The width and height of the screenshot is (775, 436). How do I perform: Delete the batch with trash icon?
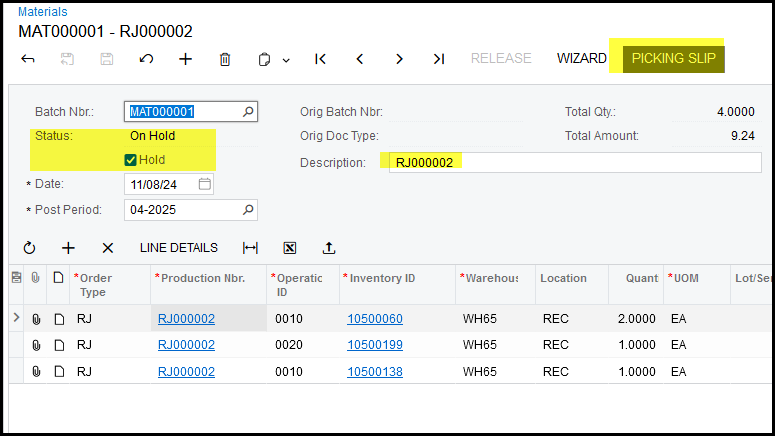pos(225,59)
